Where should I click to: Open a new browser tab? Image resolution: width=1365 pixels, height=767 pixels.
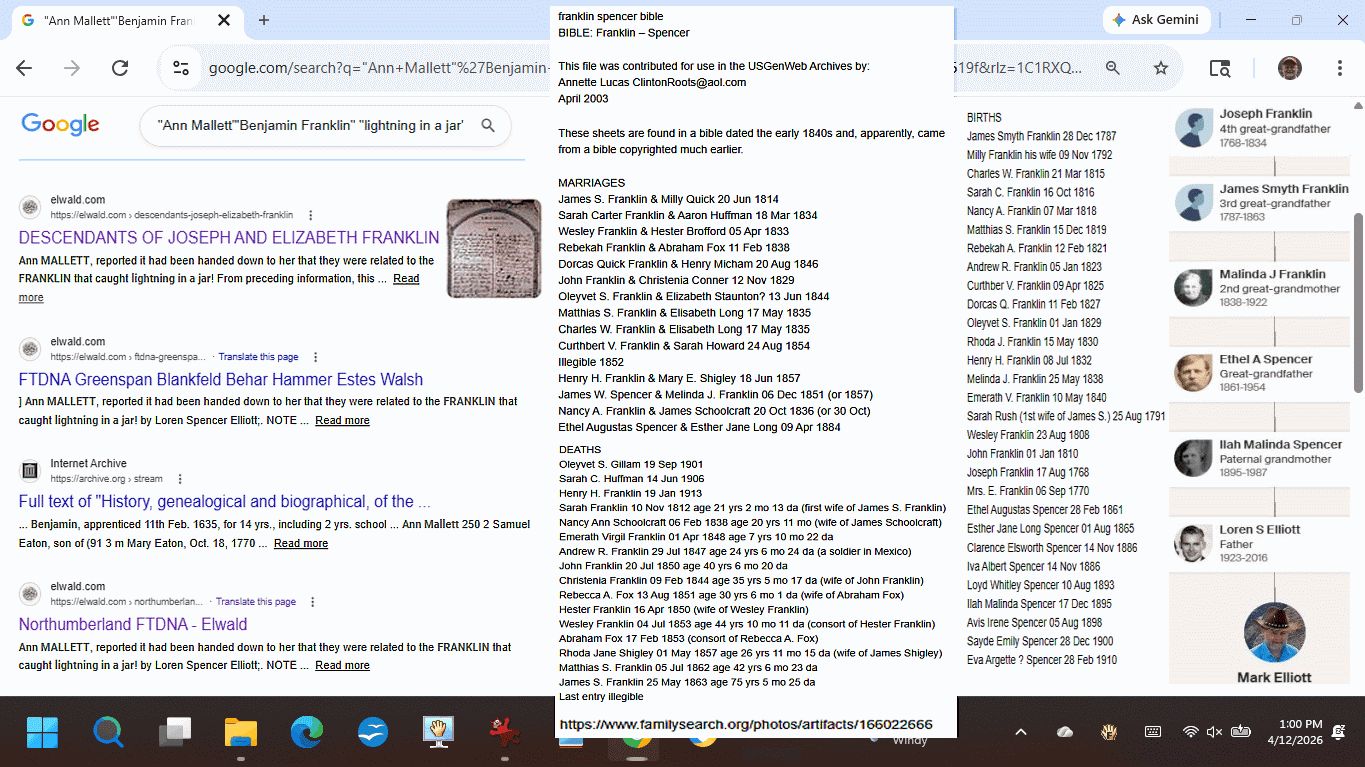pyautogui.click(x=264, y=20)
